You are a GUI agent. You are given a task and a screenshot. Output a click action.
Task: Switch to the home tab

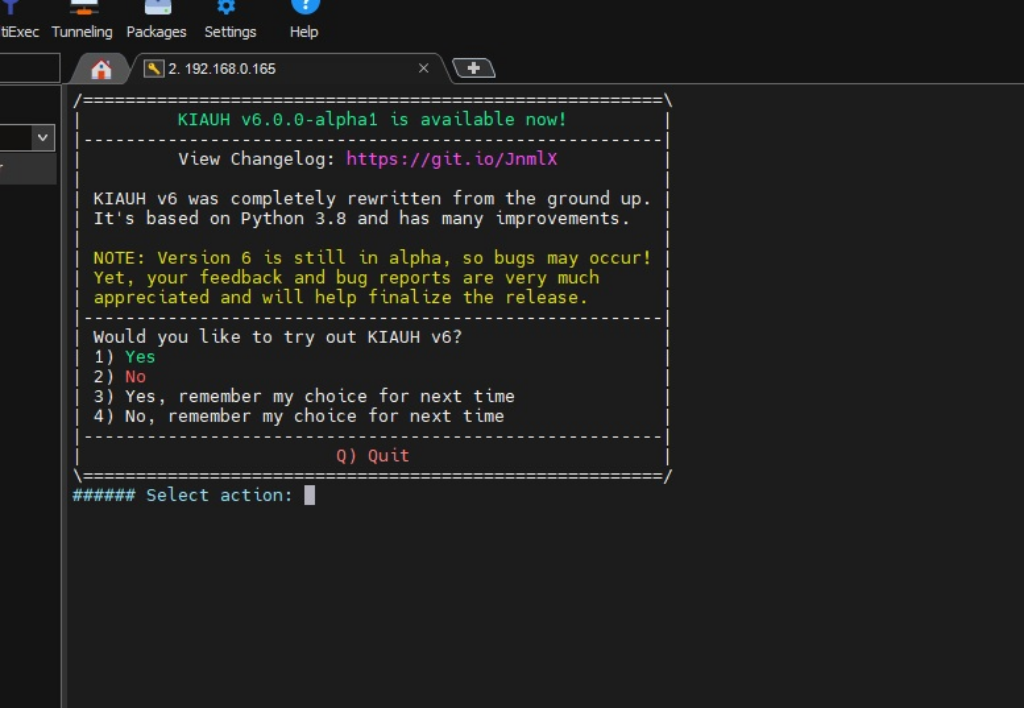[101, 69]
